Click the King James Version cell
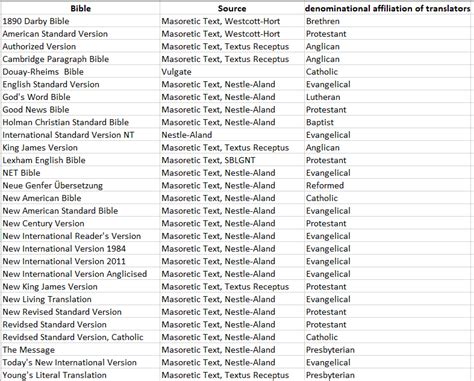The width and height of the screenshot is (474, 381). [80, 147]
